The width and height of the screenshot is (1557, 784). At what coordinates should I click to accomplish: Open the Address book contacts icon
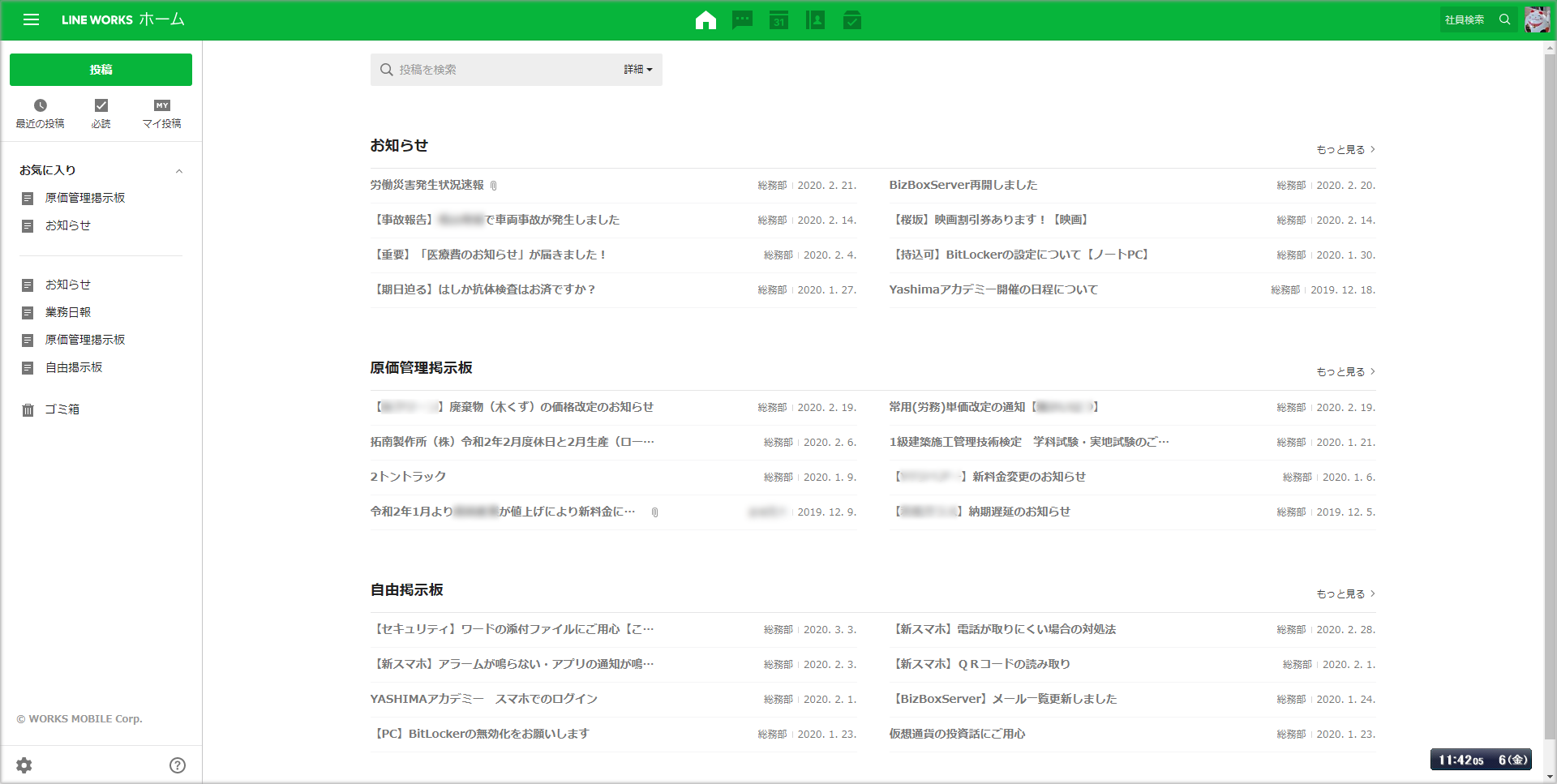815,20
